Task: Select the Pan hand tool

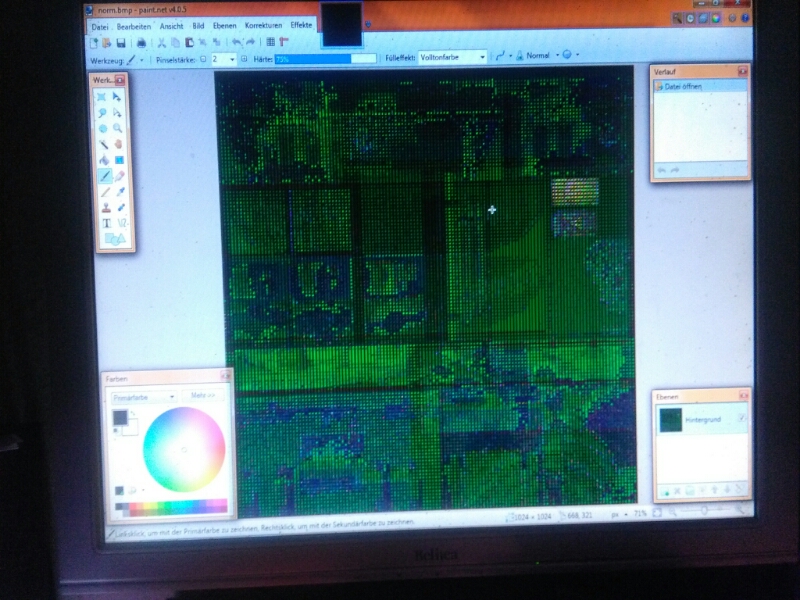Action: pos(119,144)
